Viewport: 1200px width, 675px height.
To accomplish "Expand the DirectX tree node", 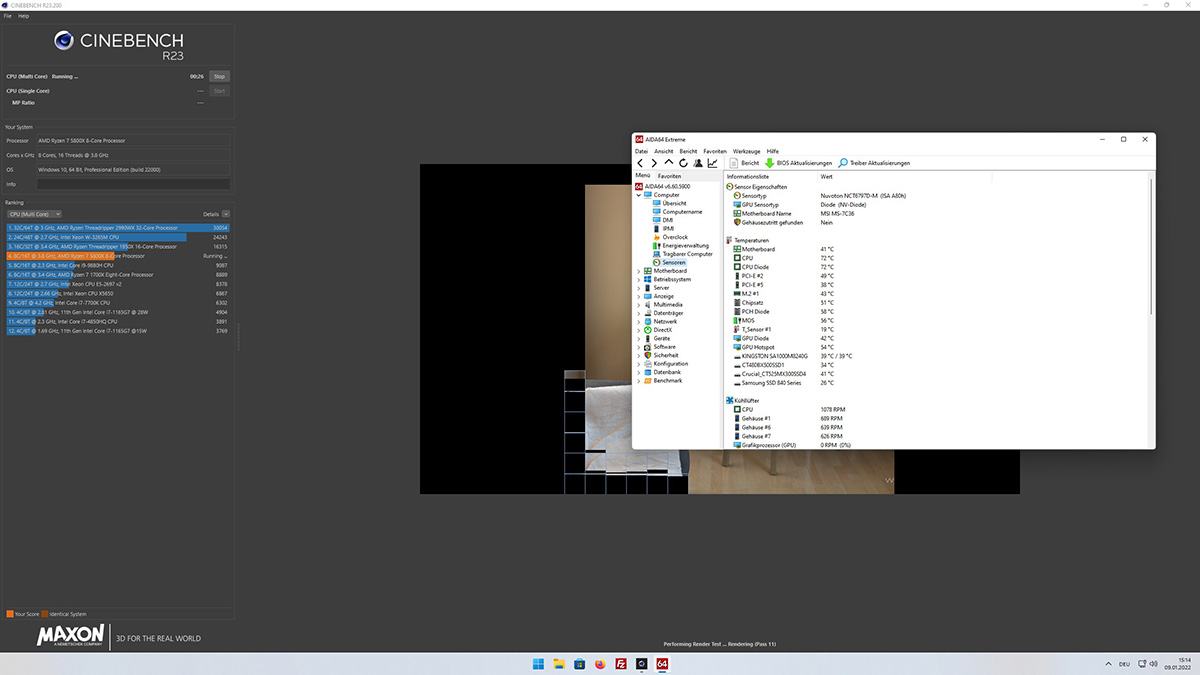I will point(639,330).
